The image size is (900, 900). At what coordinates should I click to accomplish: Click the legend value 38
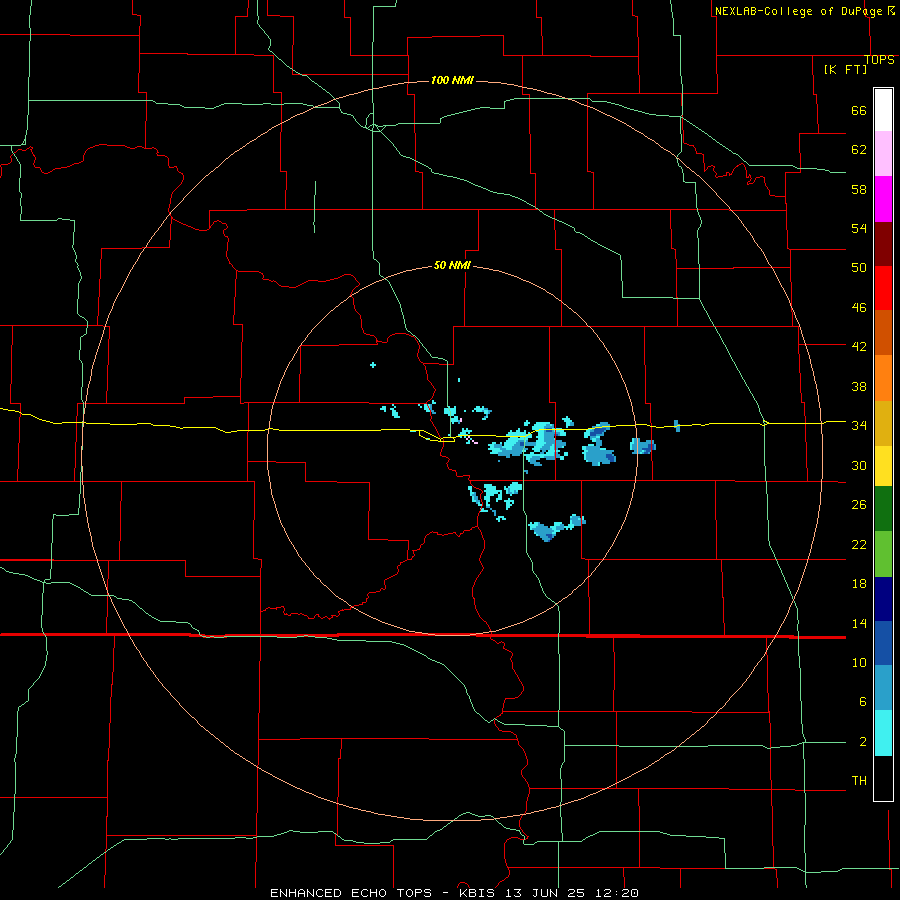[x=859, y=386]
